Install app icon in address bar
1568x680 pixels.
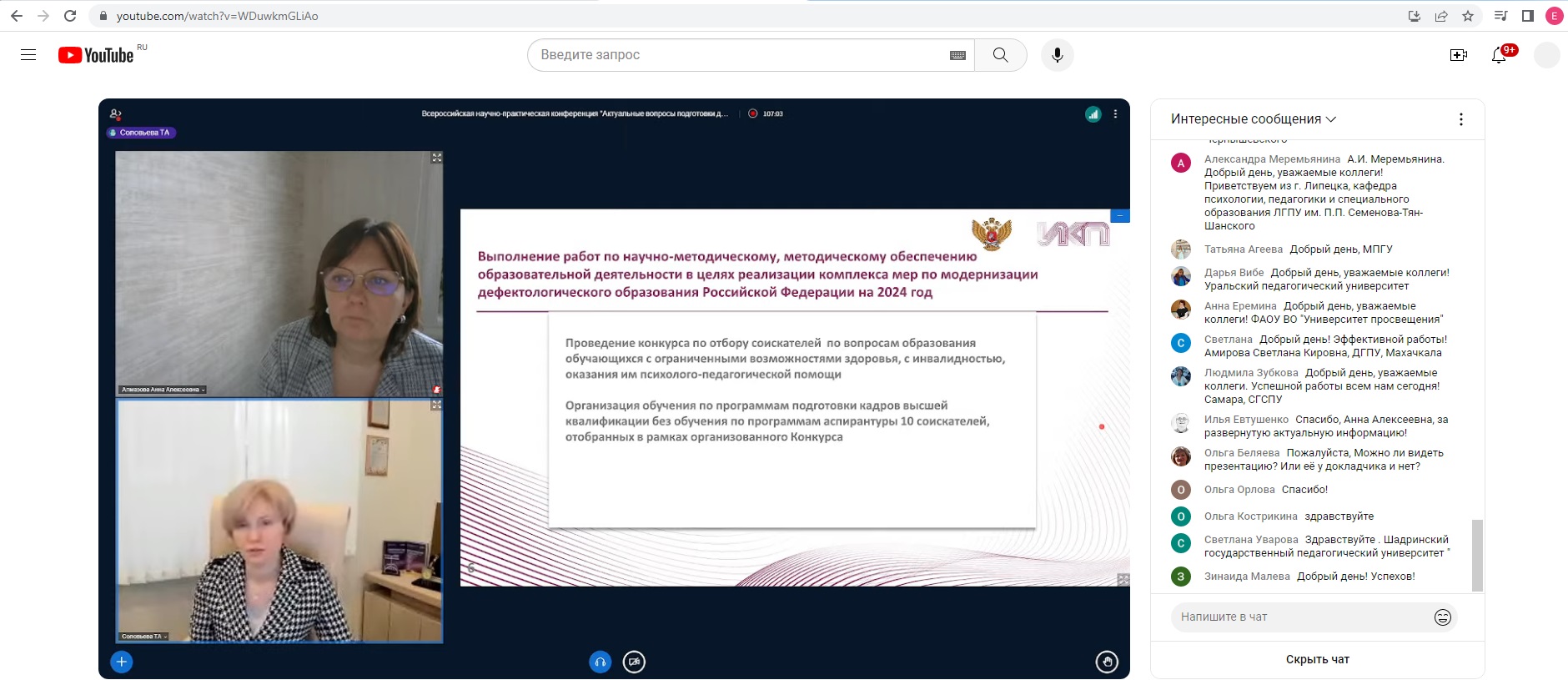pos(1415,16)
